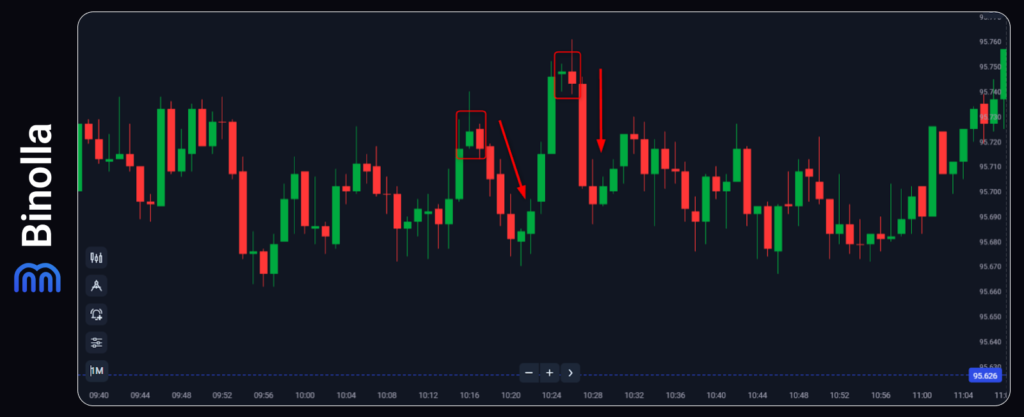This screenshot has width=1024, height=417.
Task: Click the 10:56 time axis label
Action: coord(881,395)
